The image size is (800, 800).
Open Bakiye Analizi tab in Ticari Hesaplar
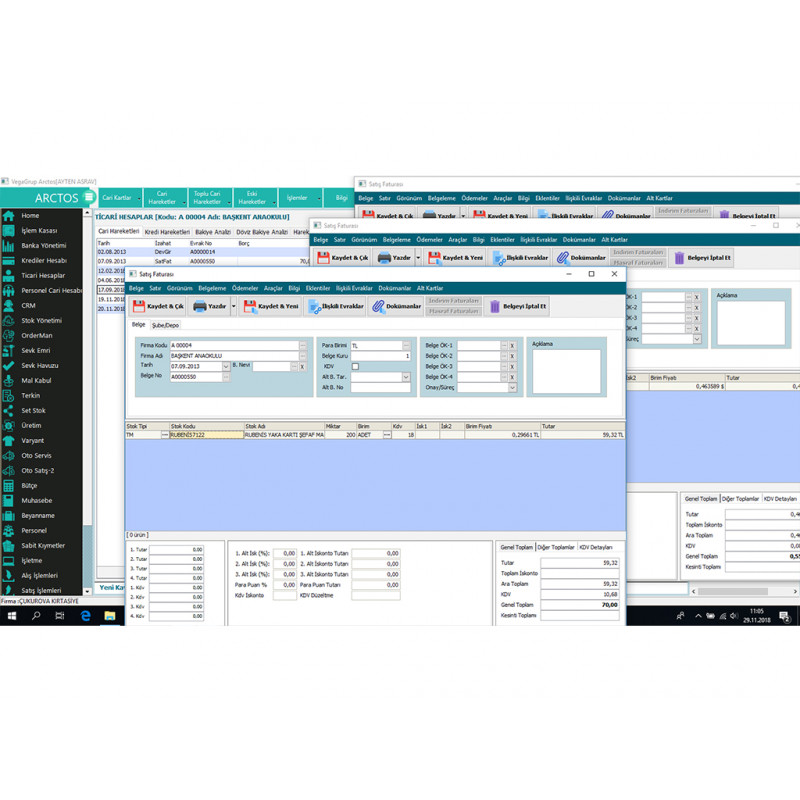[213, 232]
